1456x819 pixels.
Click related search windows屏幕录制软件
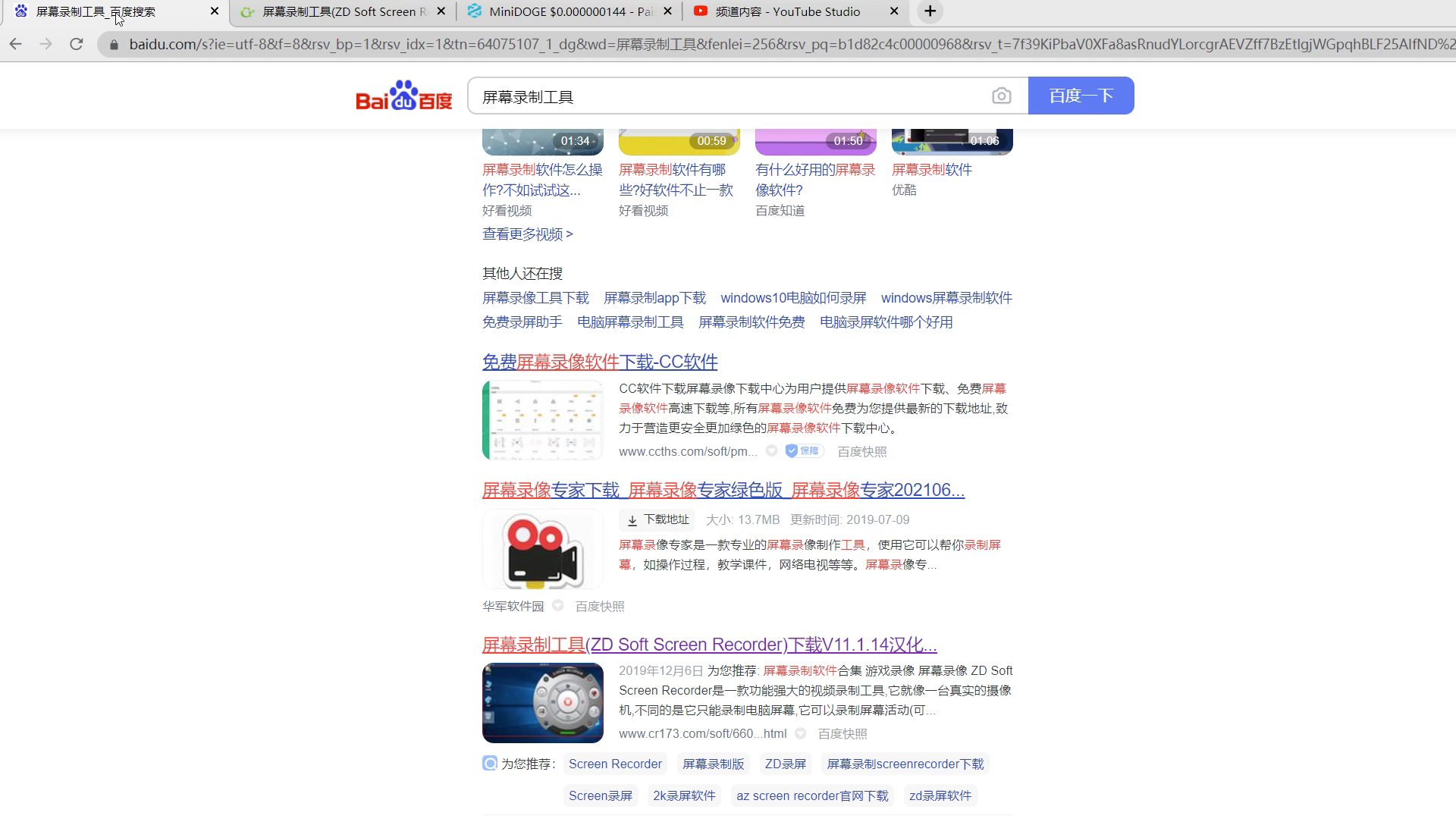(x=946, y=298)
